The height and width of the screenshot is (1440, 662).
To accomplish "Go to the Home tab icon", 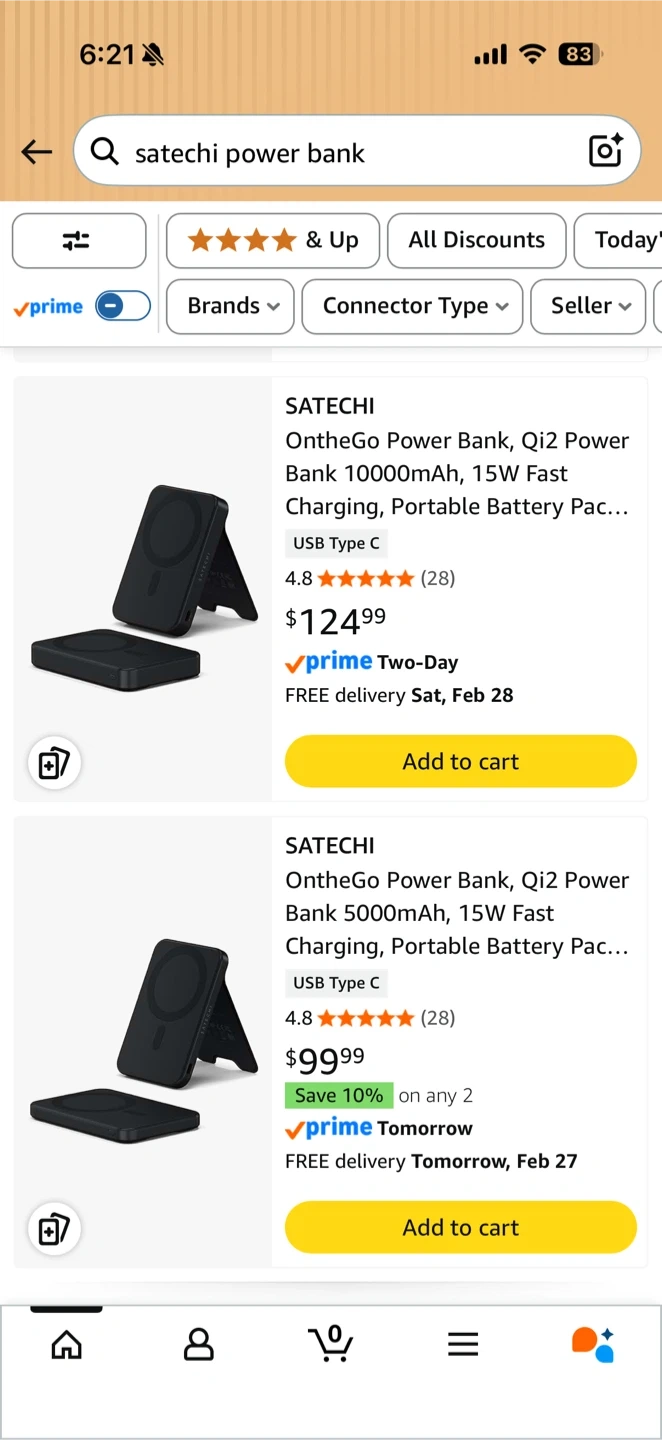I will tap(67, 1344).
